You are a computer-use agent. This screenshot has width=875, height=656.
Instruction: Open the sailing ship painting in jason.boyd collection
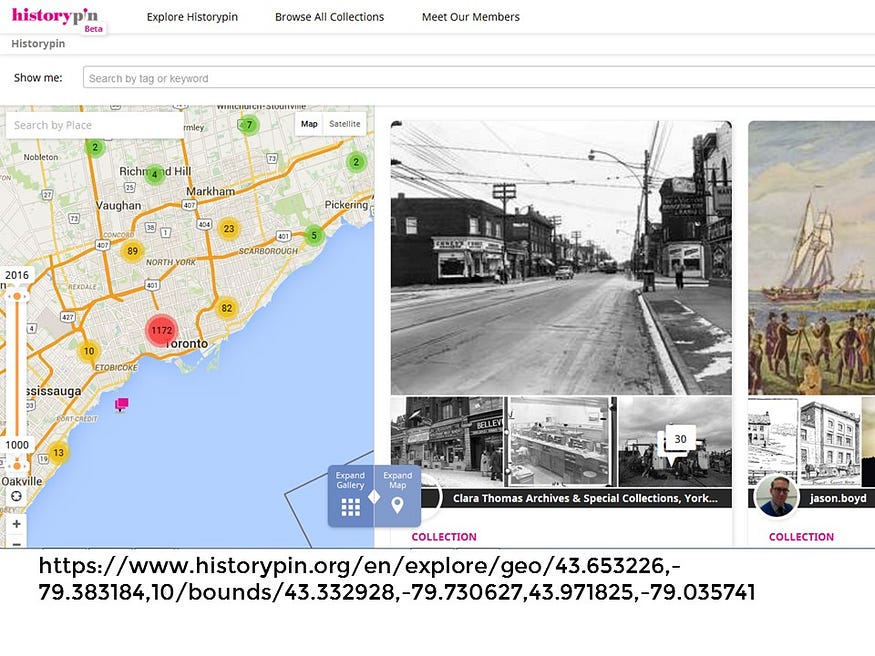point(811,258)
